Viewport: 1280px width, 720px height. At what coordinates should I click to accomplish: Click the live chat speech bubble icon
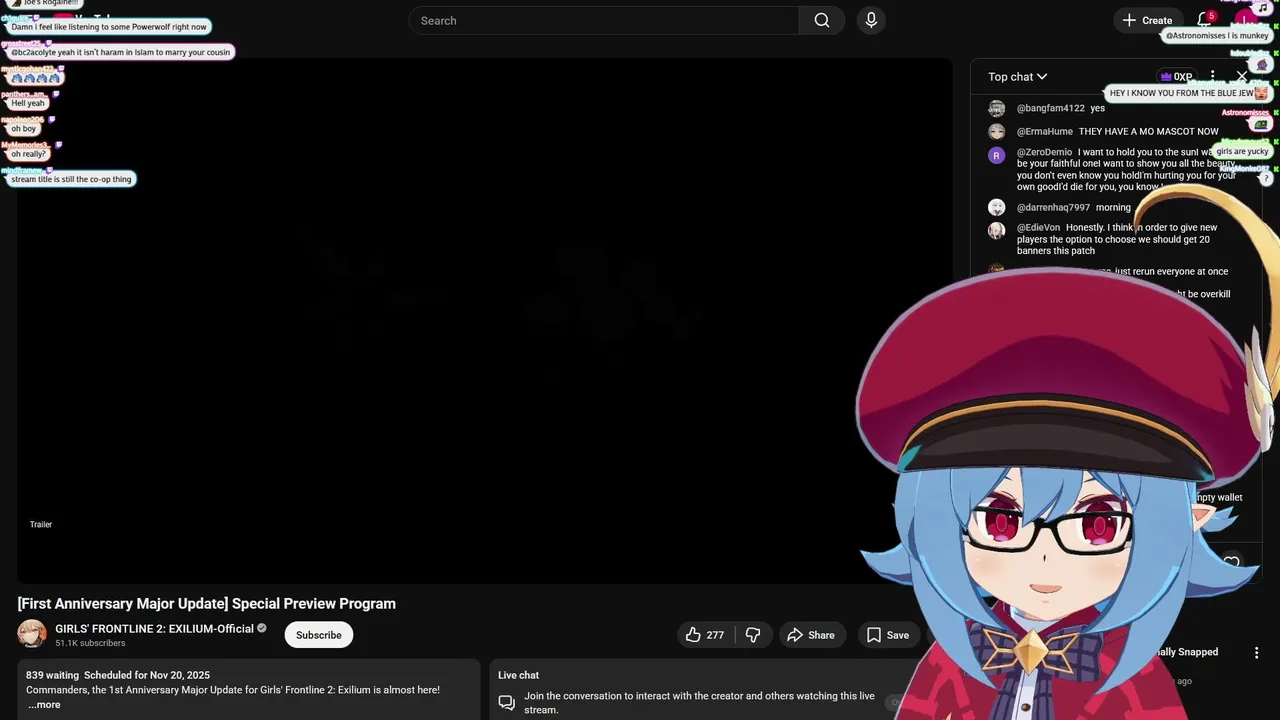[507, 703]
